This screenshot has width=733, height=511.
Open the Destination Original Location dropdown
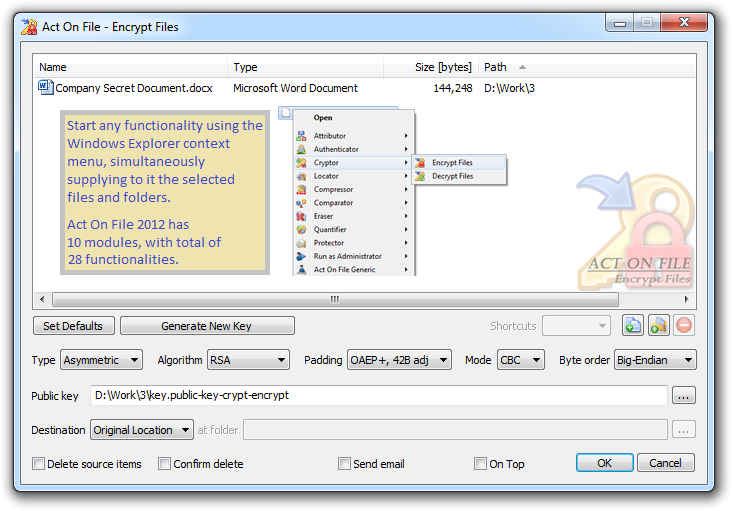pos(142,430)
